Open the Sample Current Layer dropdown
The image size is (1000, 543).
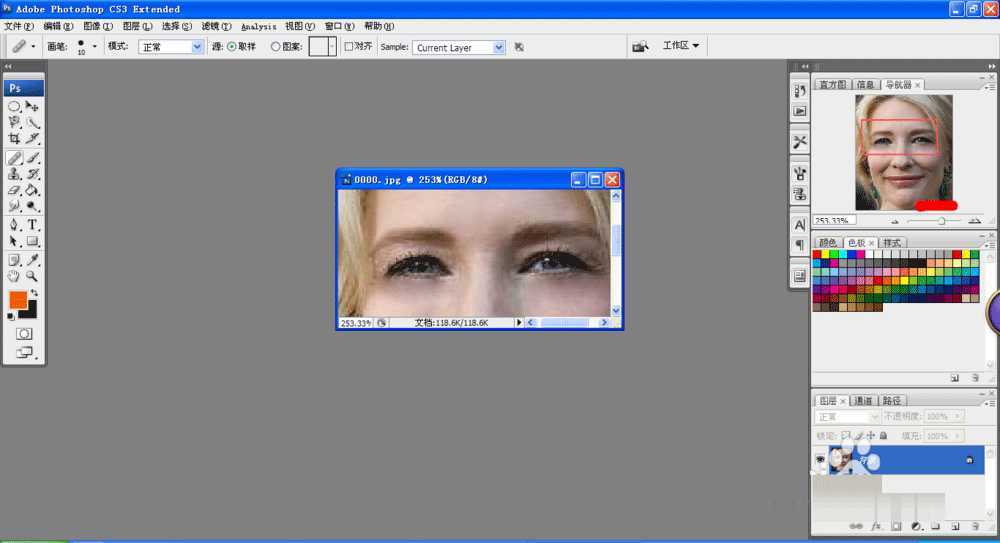pos(459,48)
